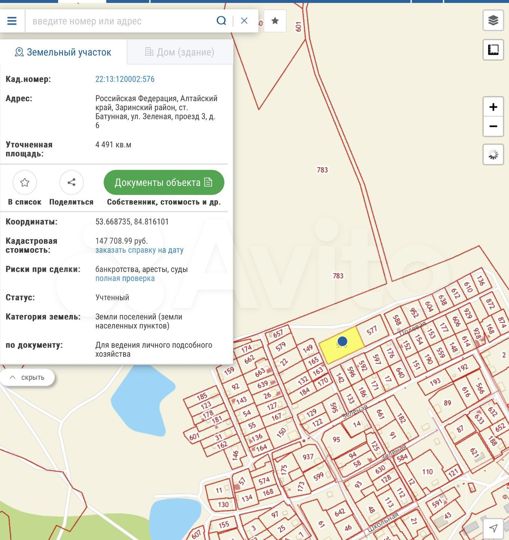
Task: Follow заказать справку на дату link
Action: pyautogui.click(x=139, y=250)
